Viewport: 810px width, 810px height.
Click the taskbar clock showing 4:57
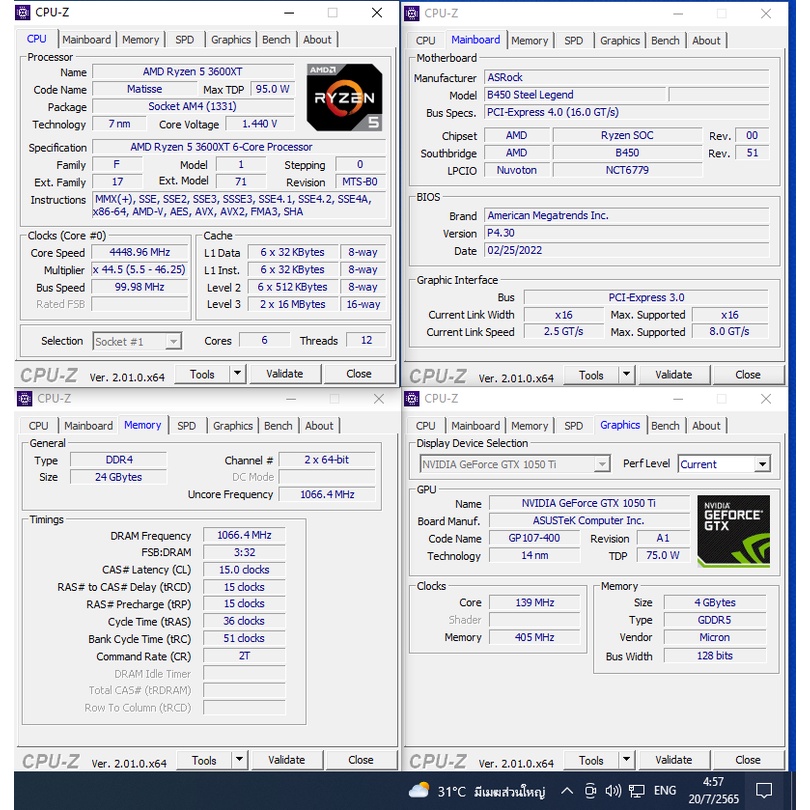713,791
